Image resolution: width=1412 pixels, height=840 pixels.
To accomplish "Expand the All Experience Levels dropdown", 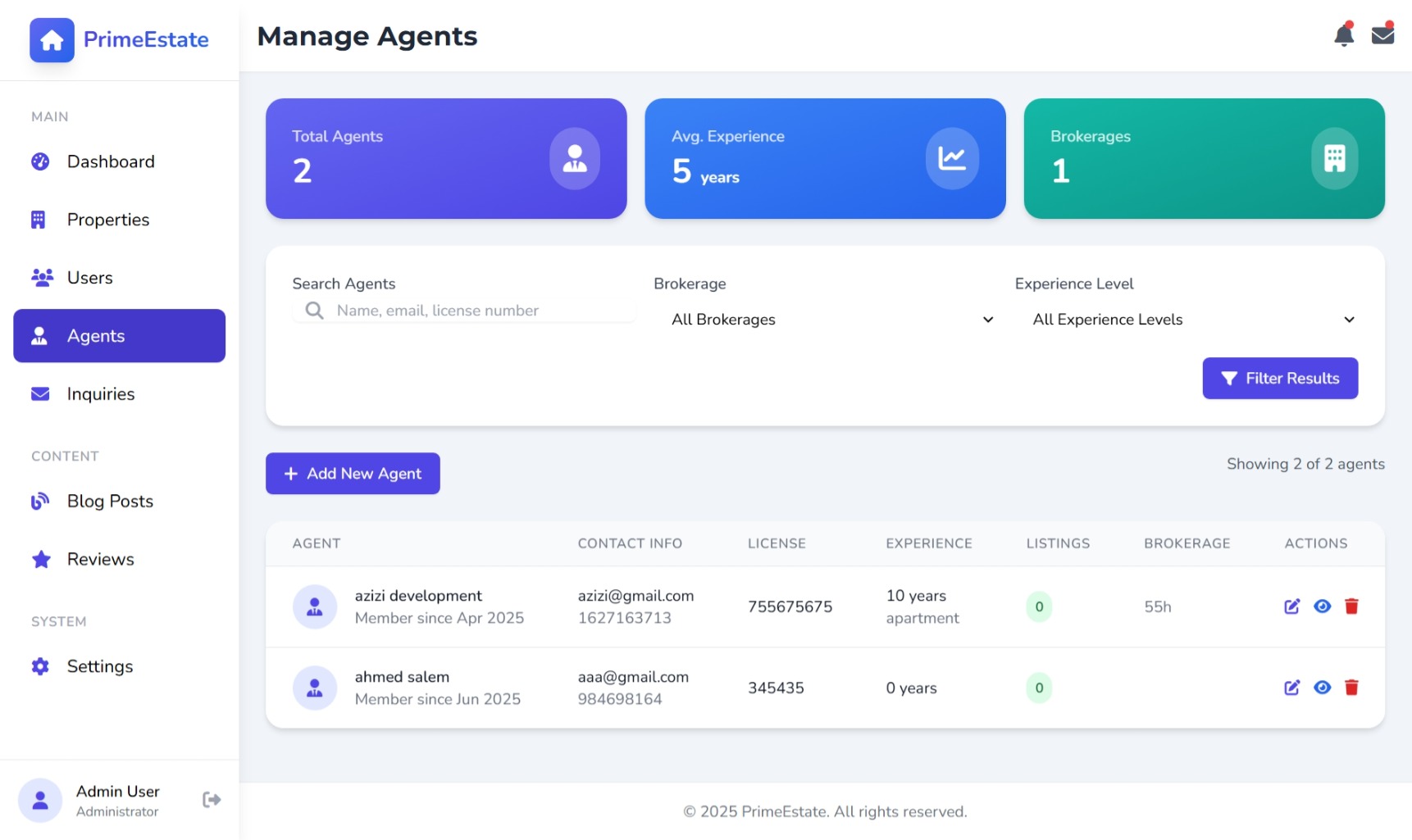I will tap(1192, 320).
